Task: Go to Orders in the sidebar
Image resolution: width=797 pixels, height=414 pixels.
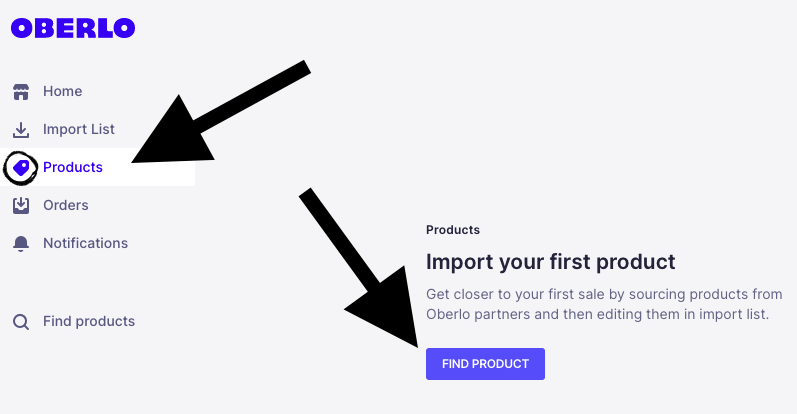Action: point(66,205)
